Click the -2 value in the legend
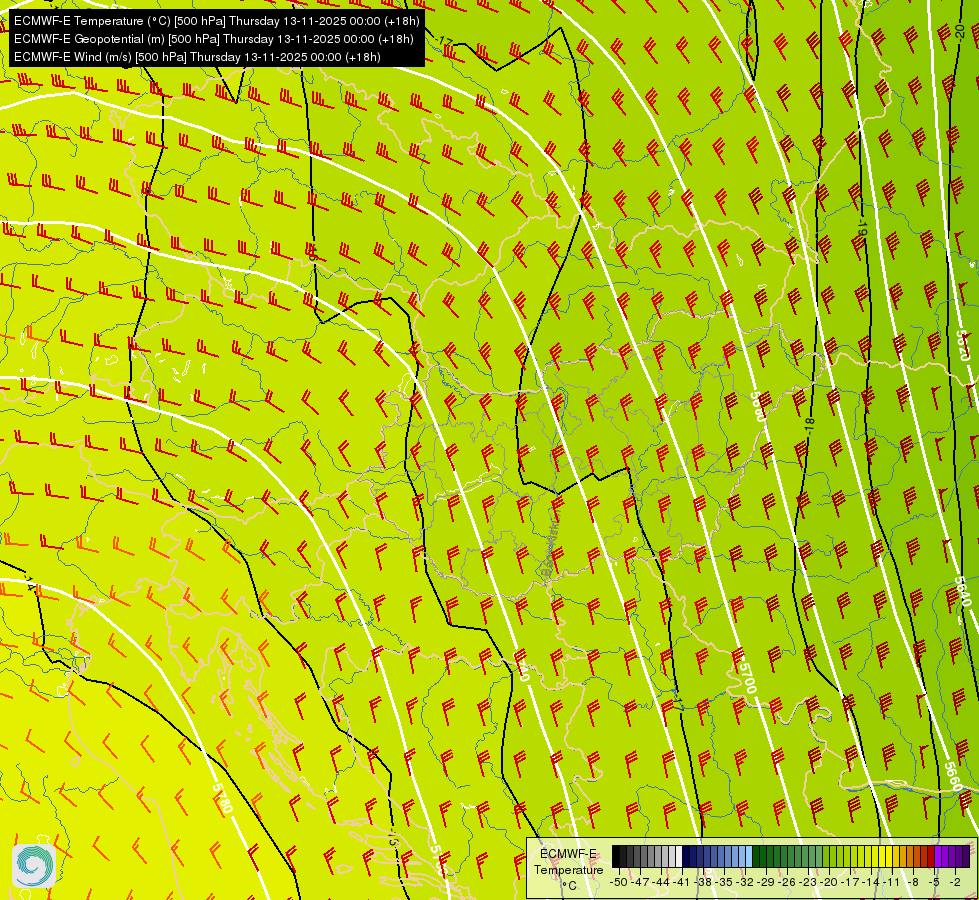The width and height of the screenshot is (979, 900). tap(955, 882)
